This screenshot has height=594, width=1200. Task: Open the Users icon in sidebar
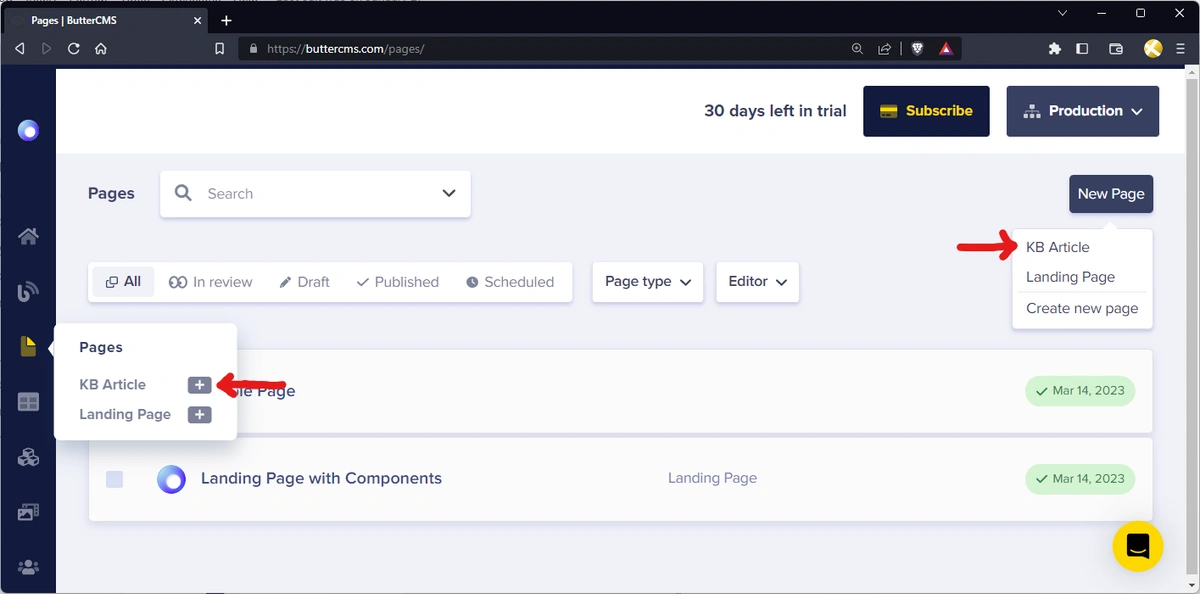point(28,567)
